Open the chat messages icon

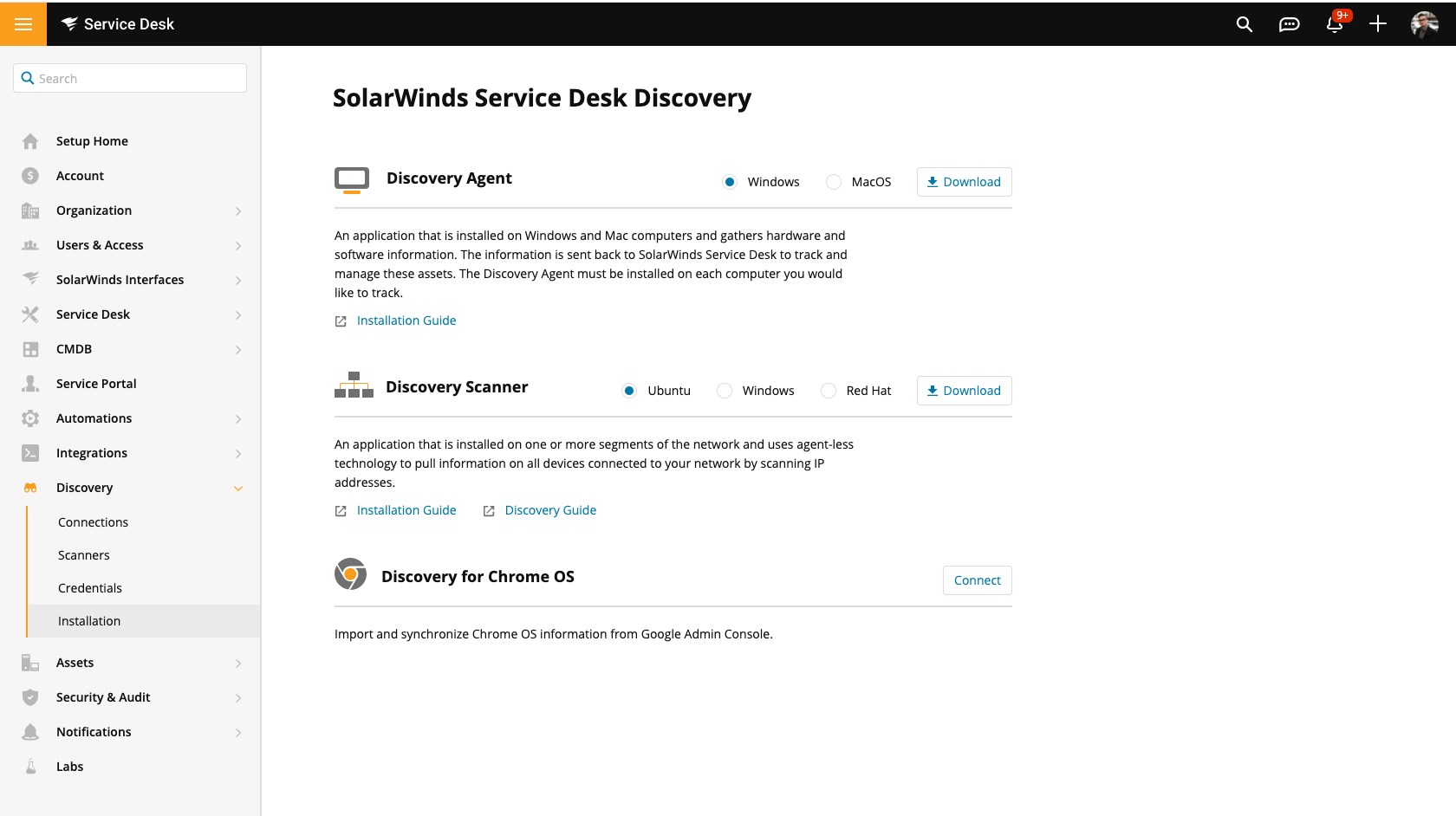pyautogui.click(x=1289, y=24)
